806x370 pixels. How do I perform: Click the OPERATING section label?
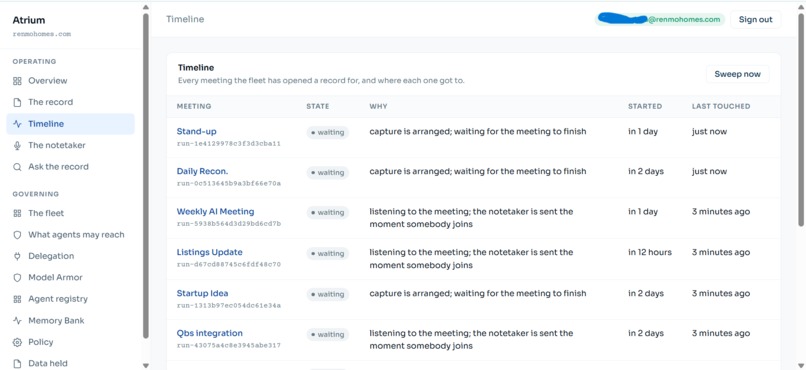coord(34,62)
